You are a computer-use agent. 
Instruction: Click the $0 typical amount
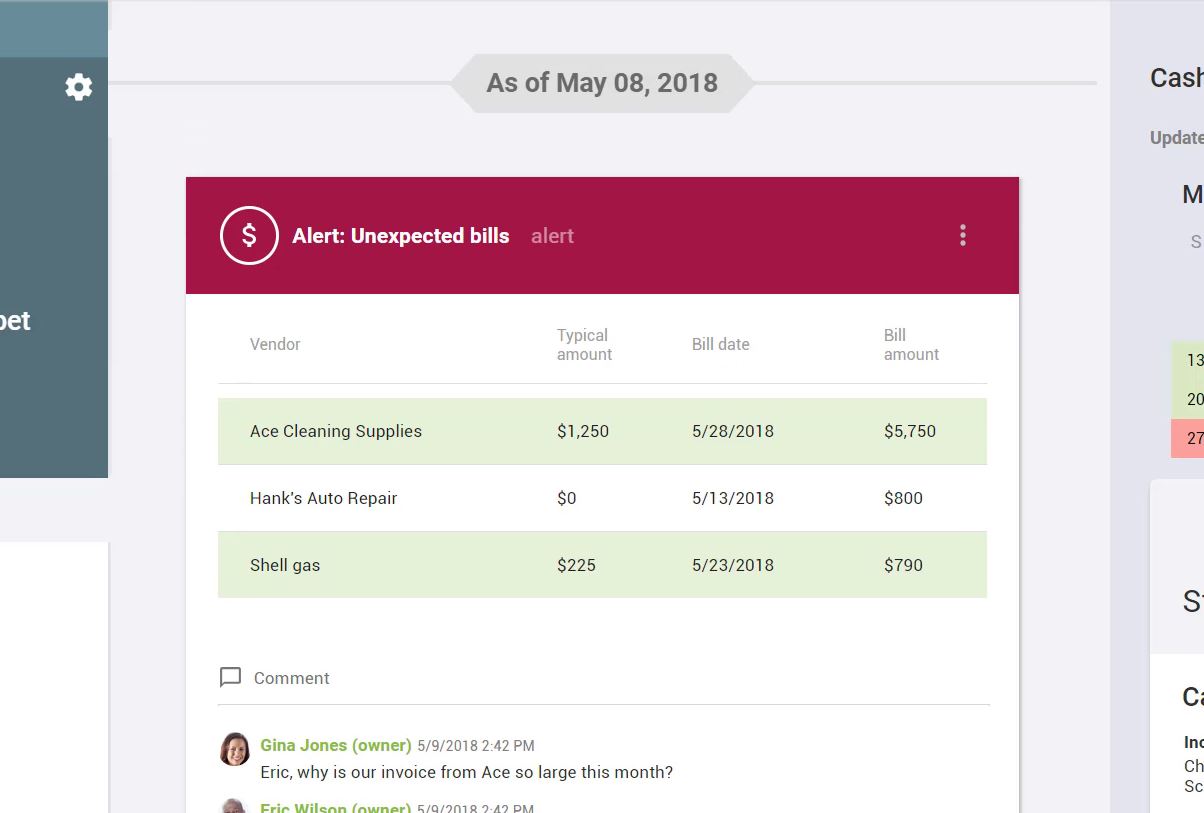pos(567,498)
